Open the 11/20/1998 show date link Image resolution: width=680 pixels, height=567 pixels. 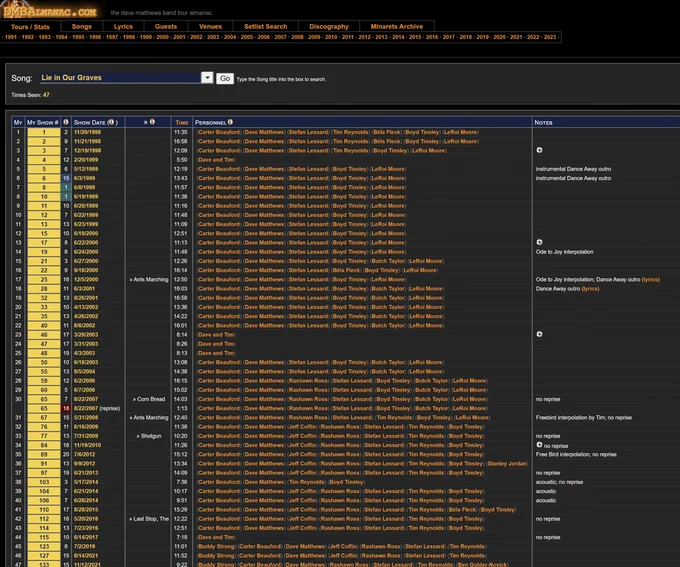[x=87, y=132]
